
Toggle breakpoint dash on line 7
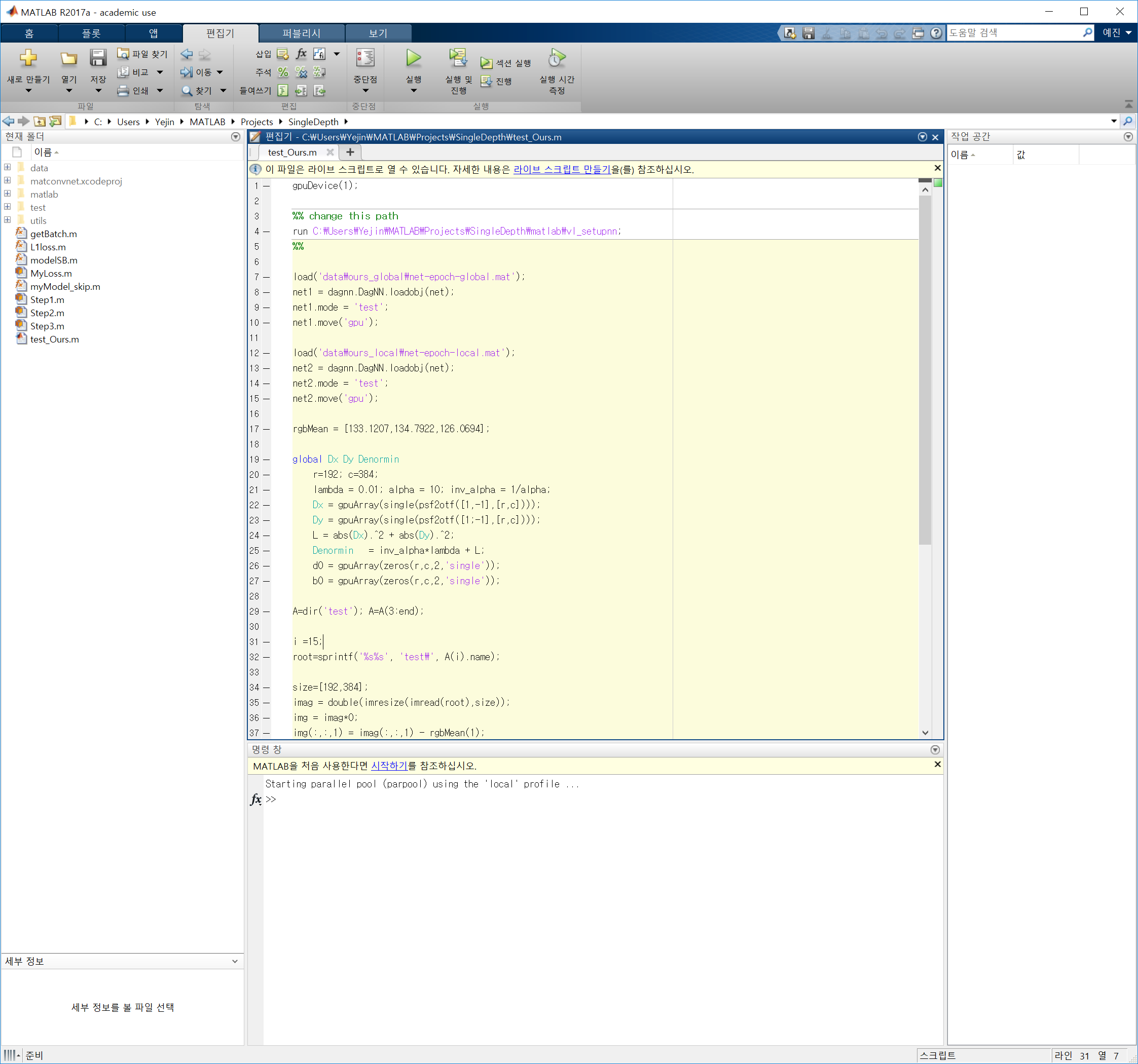pos(266,277)
